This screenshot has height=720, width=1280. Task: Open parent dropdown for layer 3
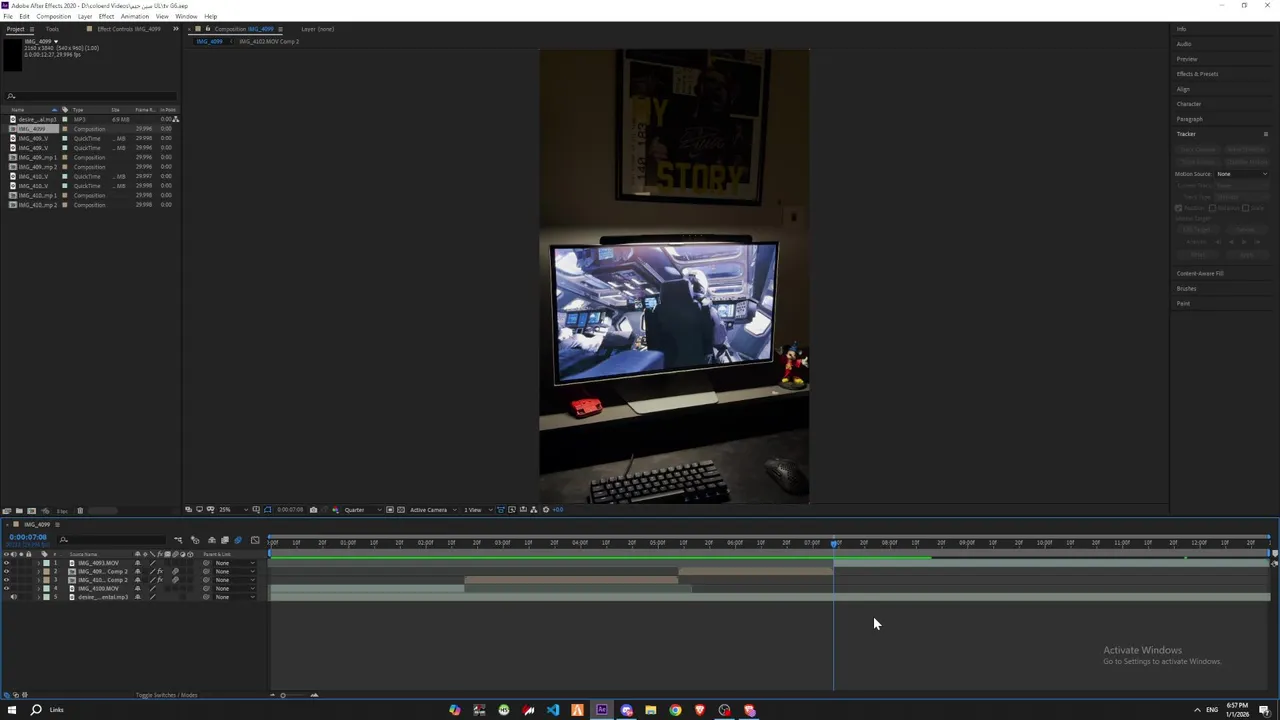pos(235,580)
